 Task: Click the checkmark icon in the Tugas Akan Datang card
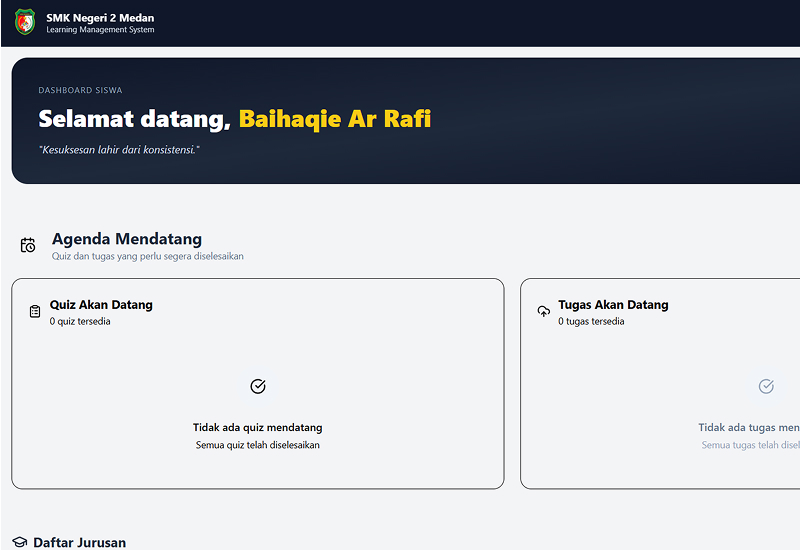[x=766, y=386]
